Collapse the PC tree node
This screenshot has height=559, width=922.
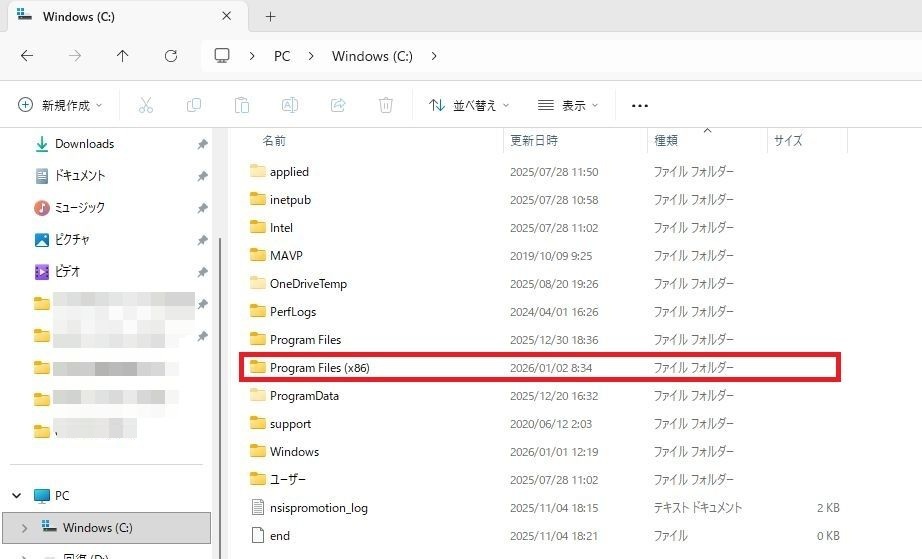click(x=17, y=496)
